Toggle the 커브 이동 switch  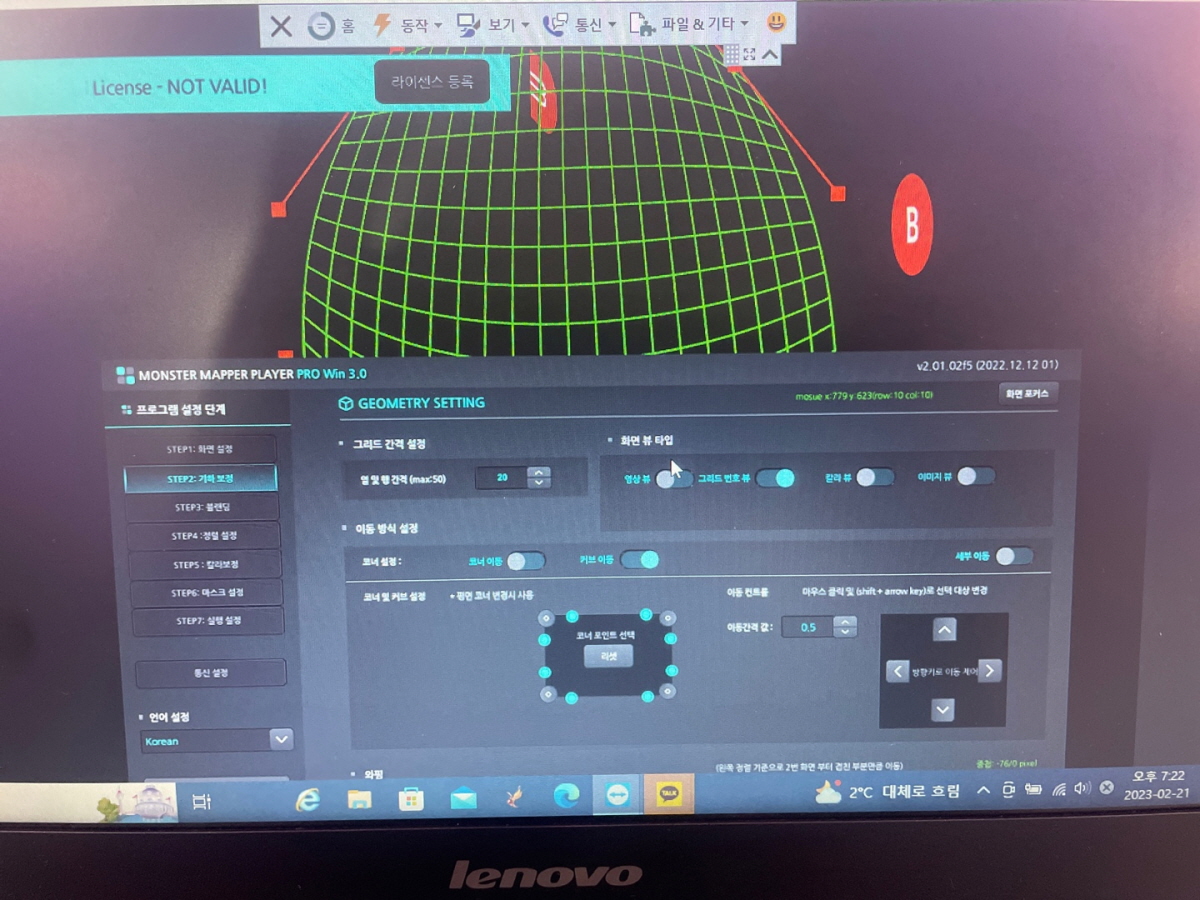pyautogui.click(x=640, y=560)
